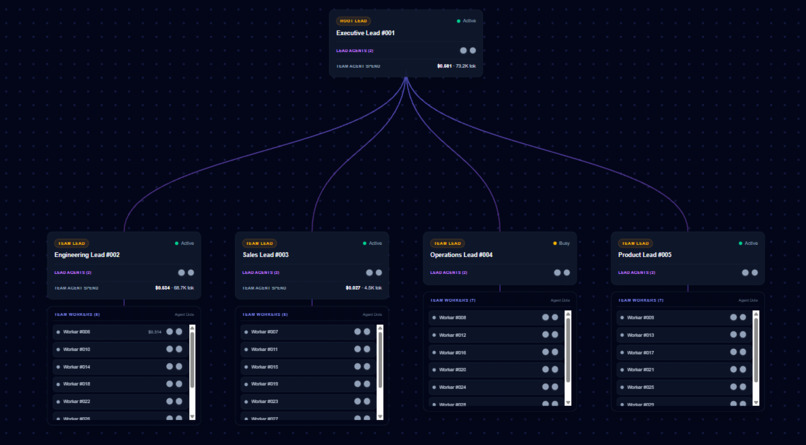The height and width of the screenshot is (445, 806).
Task: Click scroll-up arrow in Operations team workers list
Action: [568, 313]
